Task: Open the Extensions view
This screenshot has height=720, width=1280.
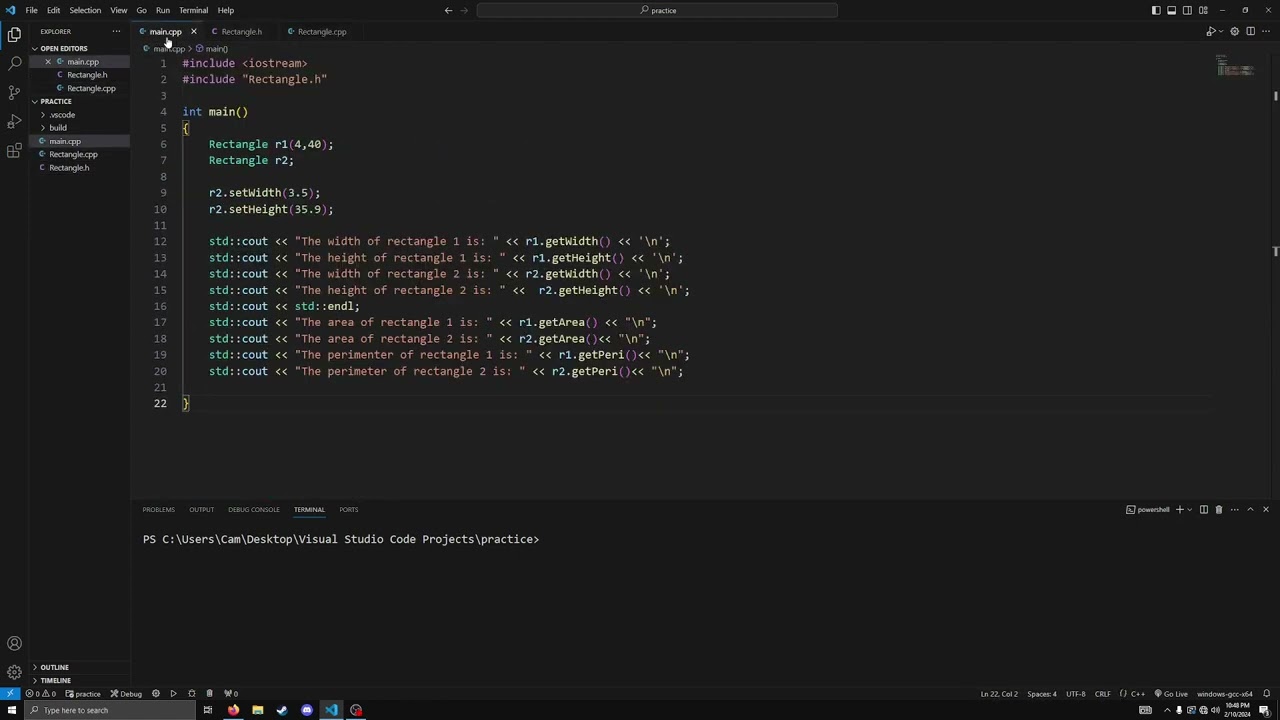Action: click(x=14, y=150)
